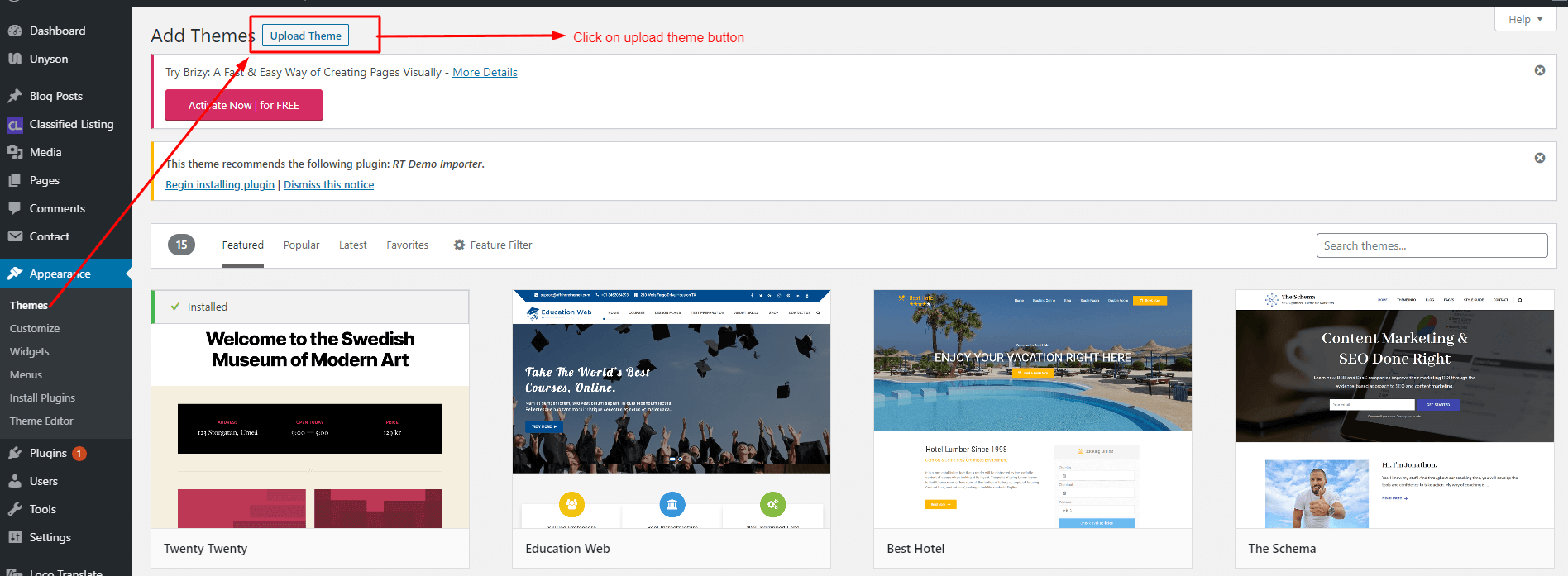Image resolution: width=1568 pixels, height=576 pixels.
Task: Select the Favorites tab
Action: [x=408, y=245]
